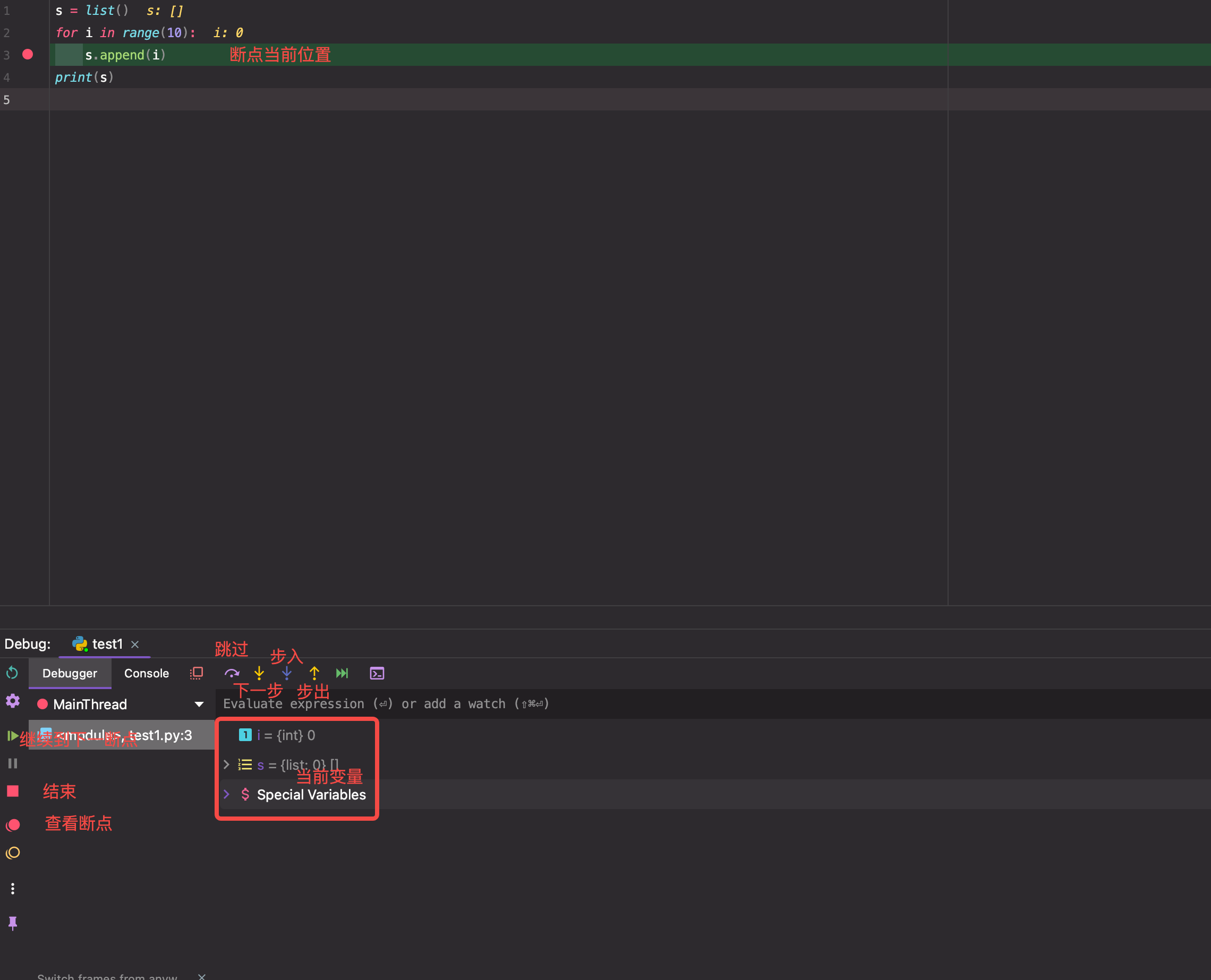This screenshot has height=980, width=1211.
Task: Click the blue Step Into My Code arrow
Action: point(287,673)
